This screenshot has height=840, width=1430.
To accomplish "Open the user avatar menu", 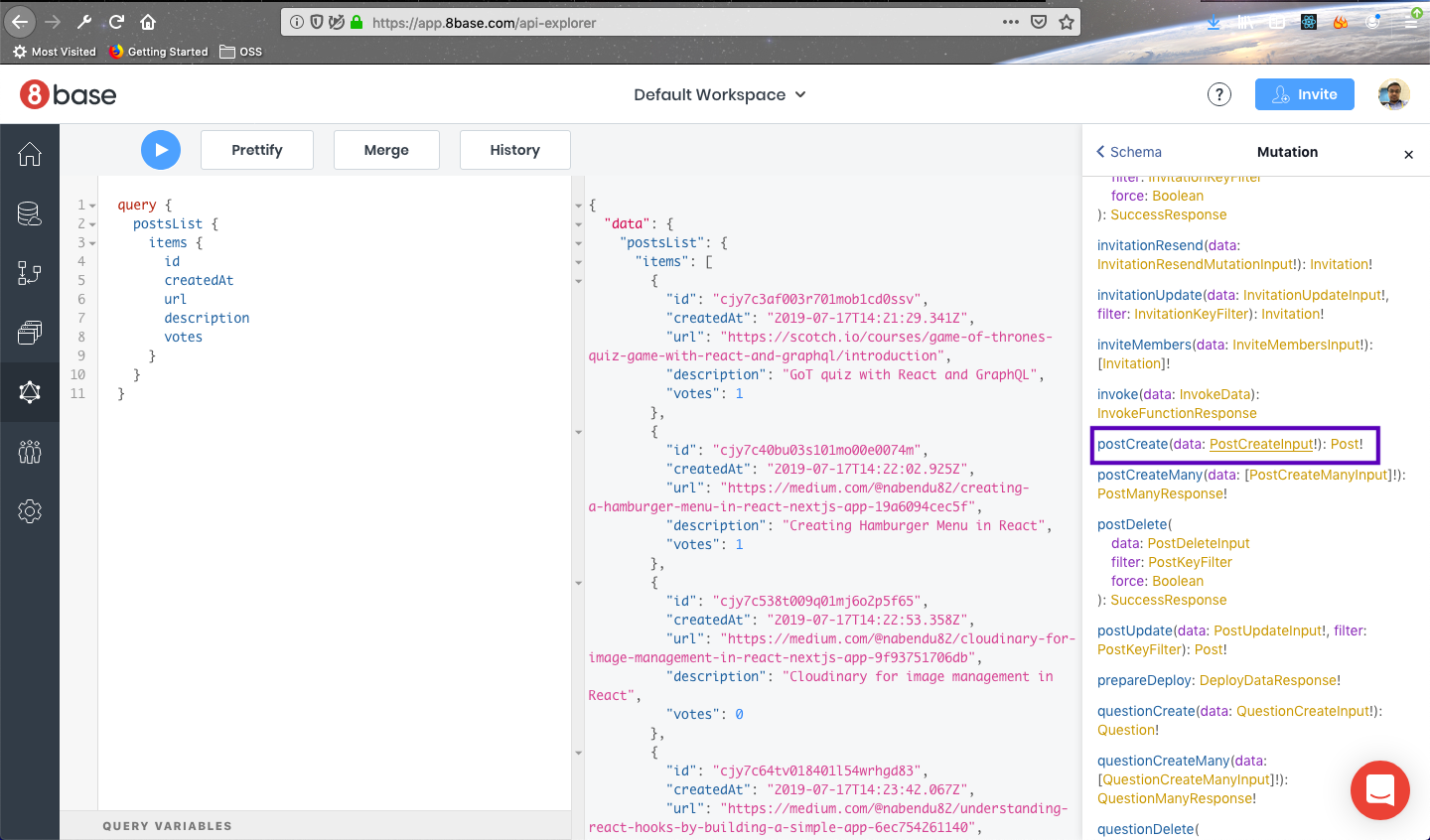I will pos(1393,94).
